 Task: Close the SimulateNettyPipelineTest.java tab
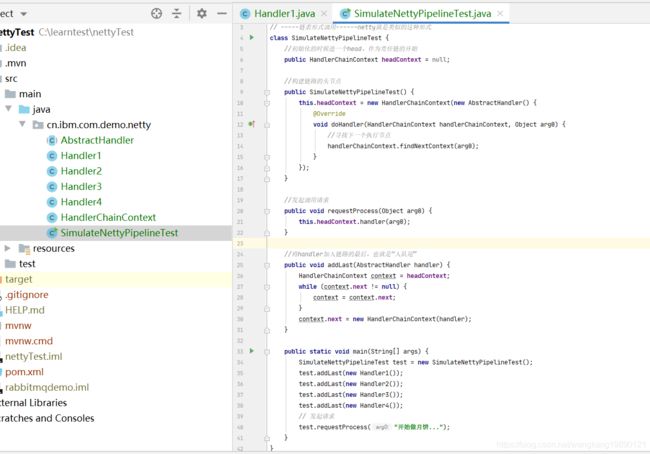coord(500,14)
